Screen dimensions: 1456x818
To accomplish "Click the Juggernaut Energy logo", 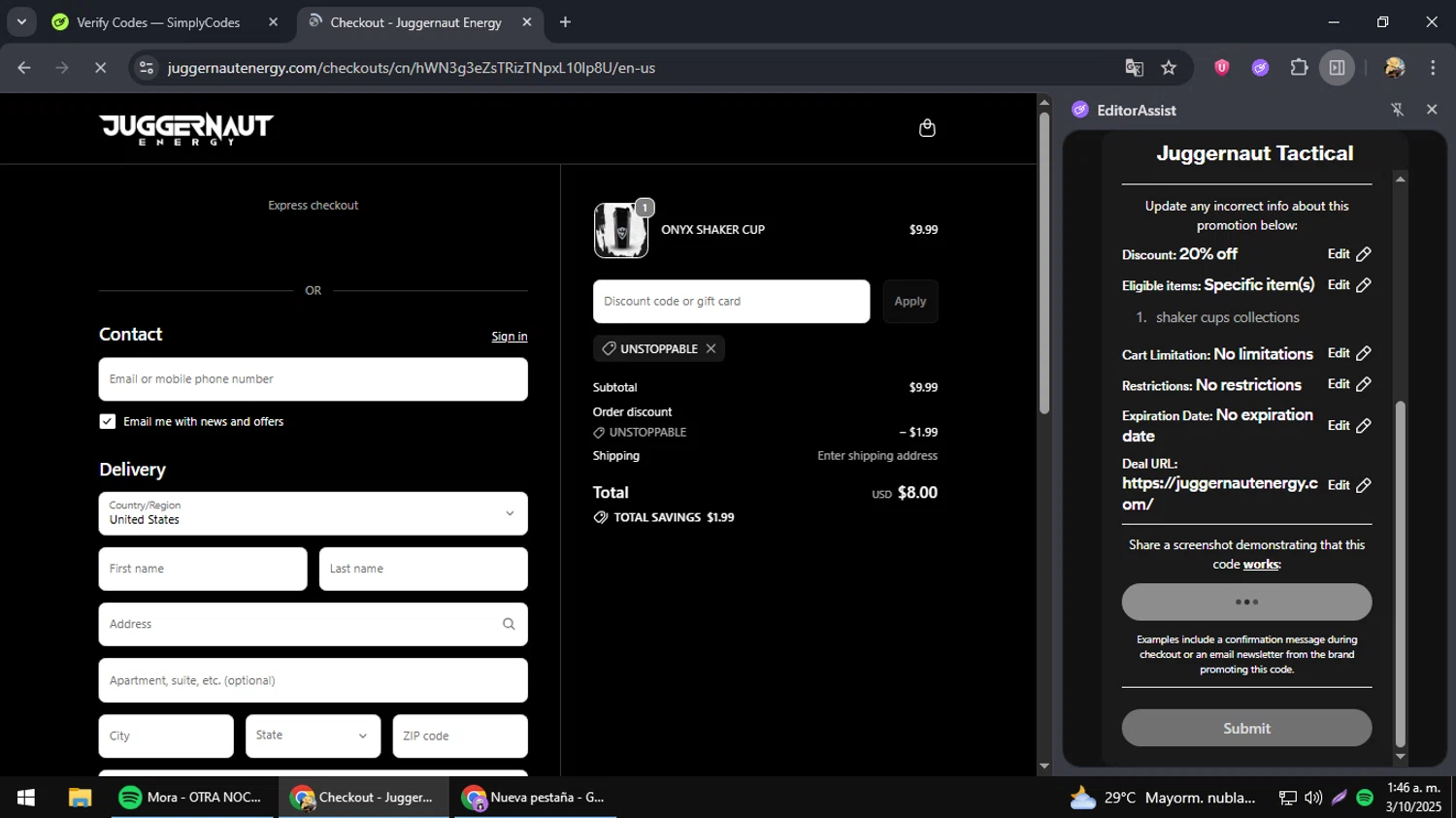I will (186, 129).
